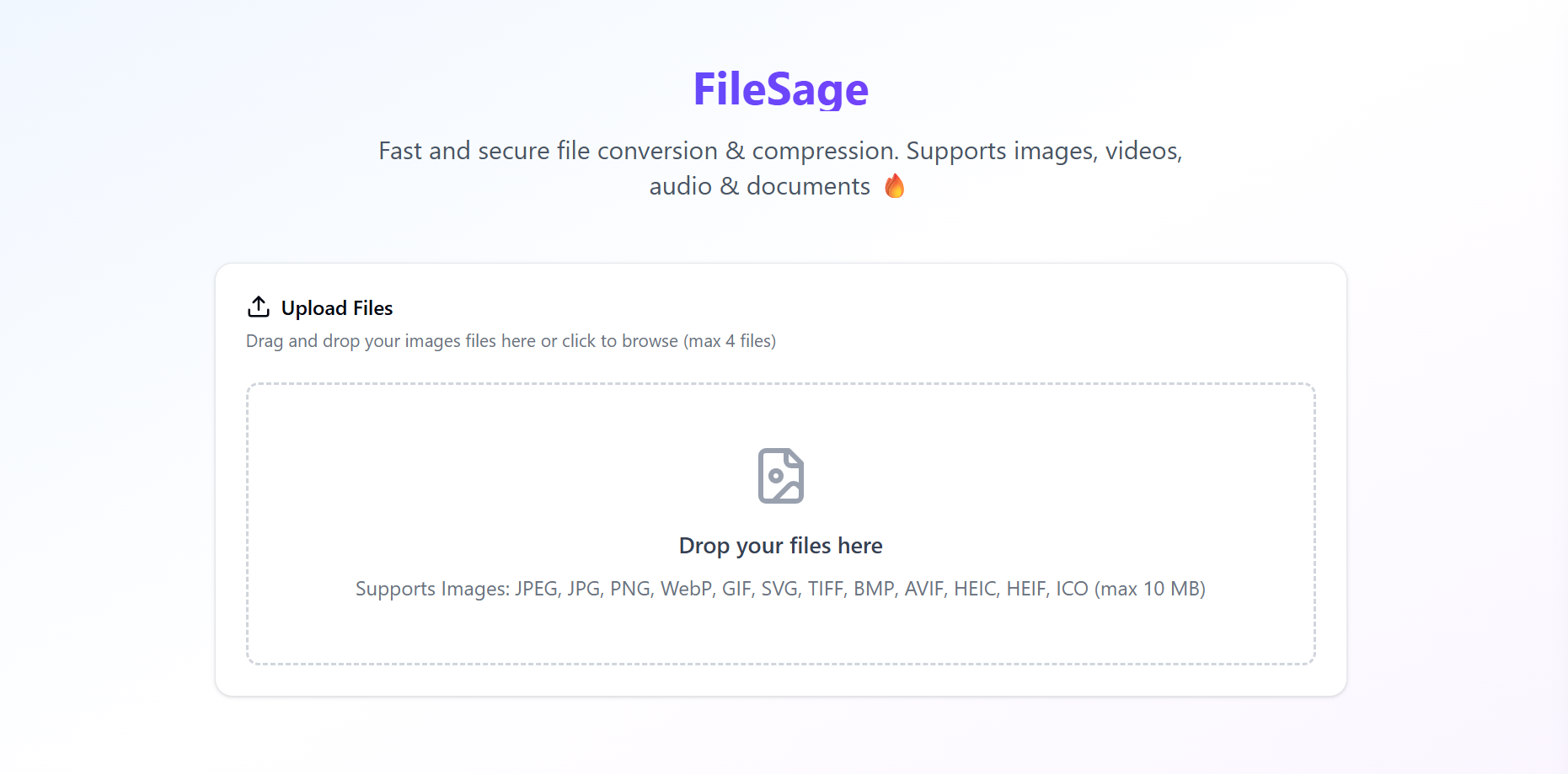
Task: Click the JPEG format mention in supports text
Action: click(538, 589)
